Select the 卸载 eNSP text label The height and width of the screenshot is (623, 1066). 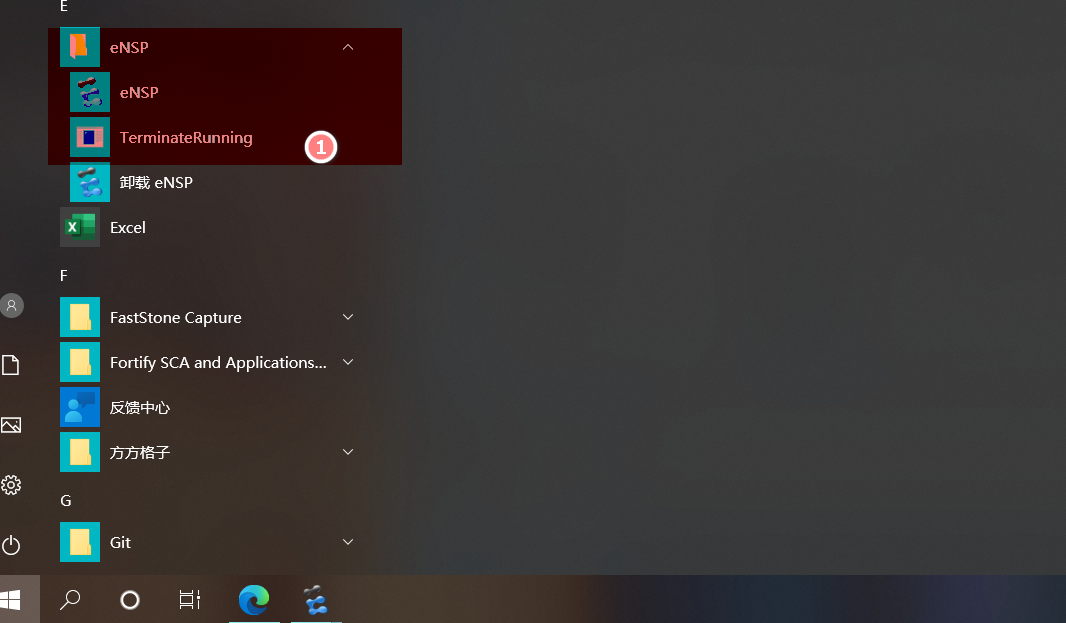(156, 182)
